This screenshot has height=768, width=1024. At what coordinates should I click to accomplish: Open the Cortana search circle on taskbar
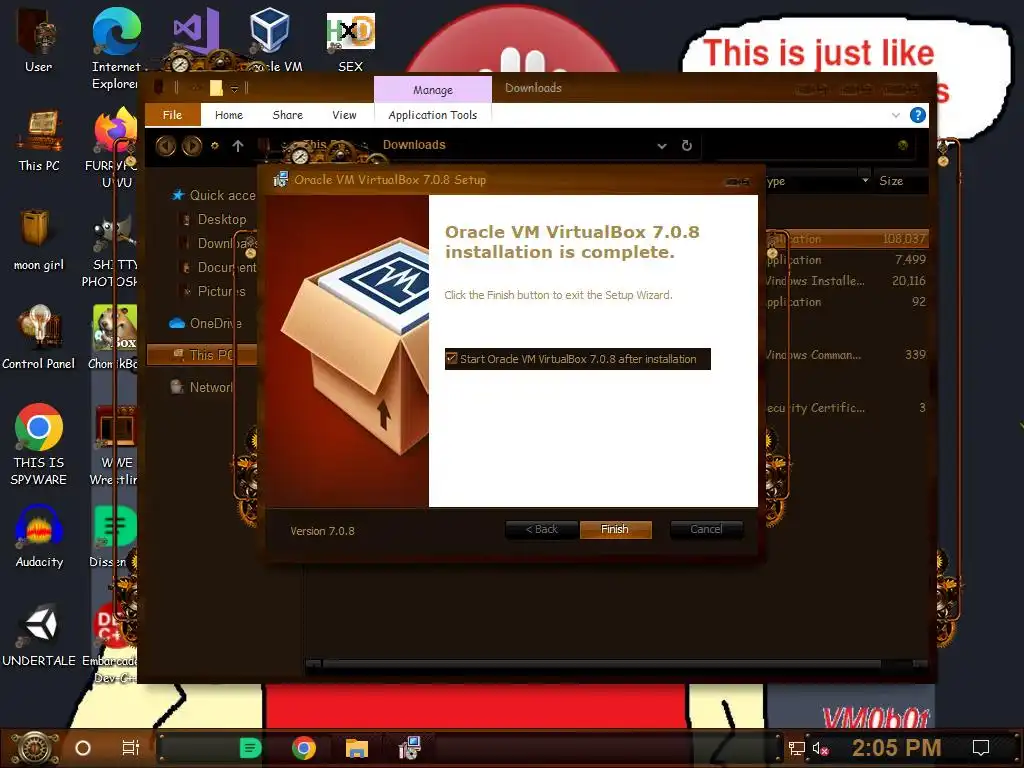coord(83,748)
